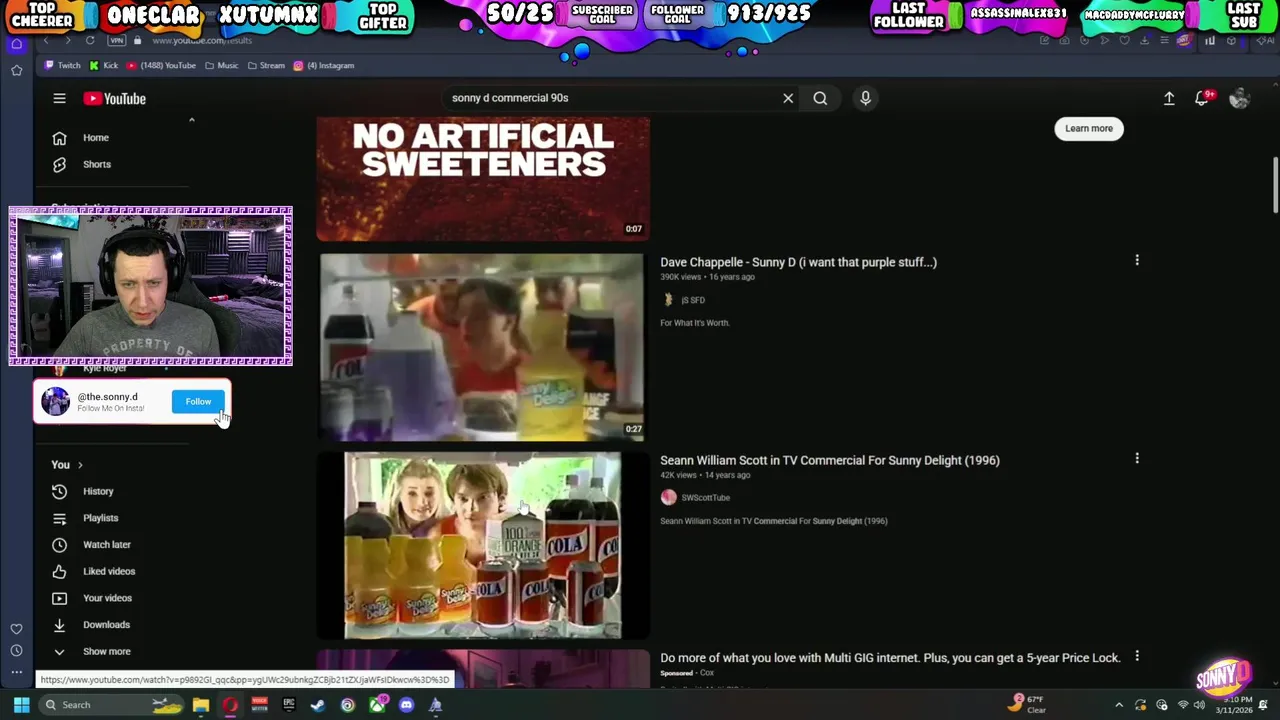Click the magnifier search button

[x=820, y=98]
